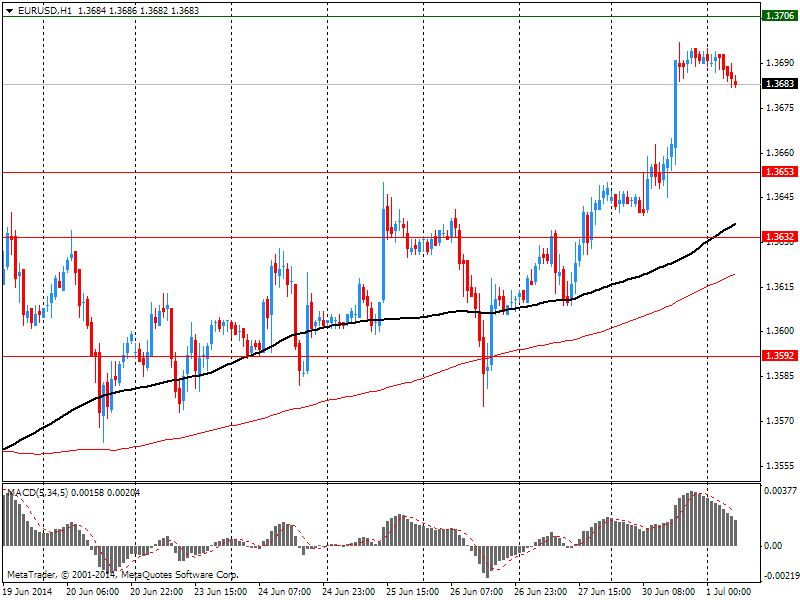Select the 1.3706 green price label
This screenshot has width=800, height=600.
click(780, 16)
